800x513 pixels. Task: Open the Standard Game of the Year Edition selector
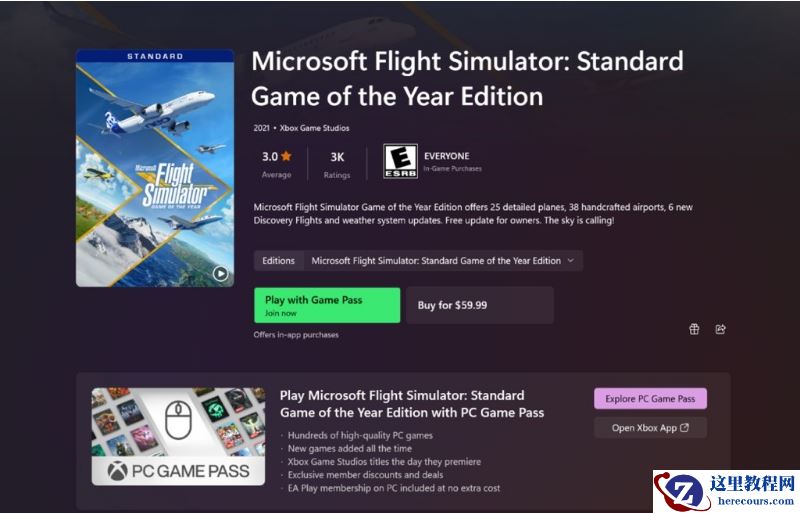point(436,261)
